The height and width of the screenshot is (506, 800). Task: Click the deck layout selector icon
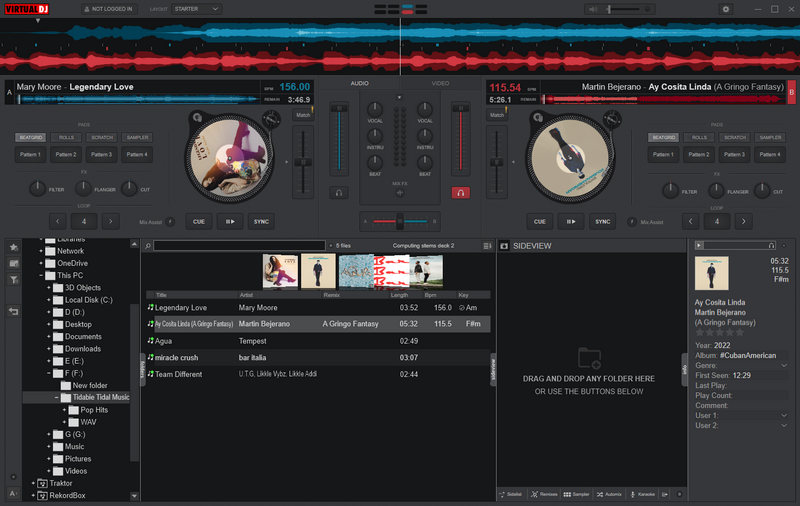(x=401, y=9)
